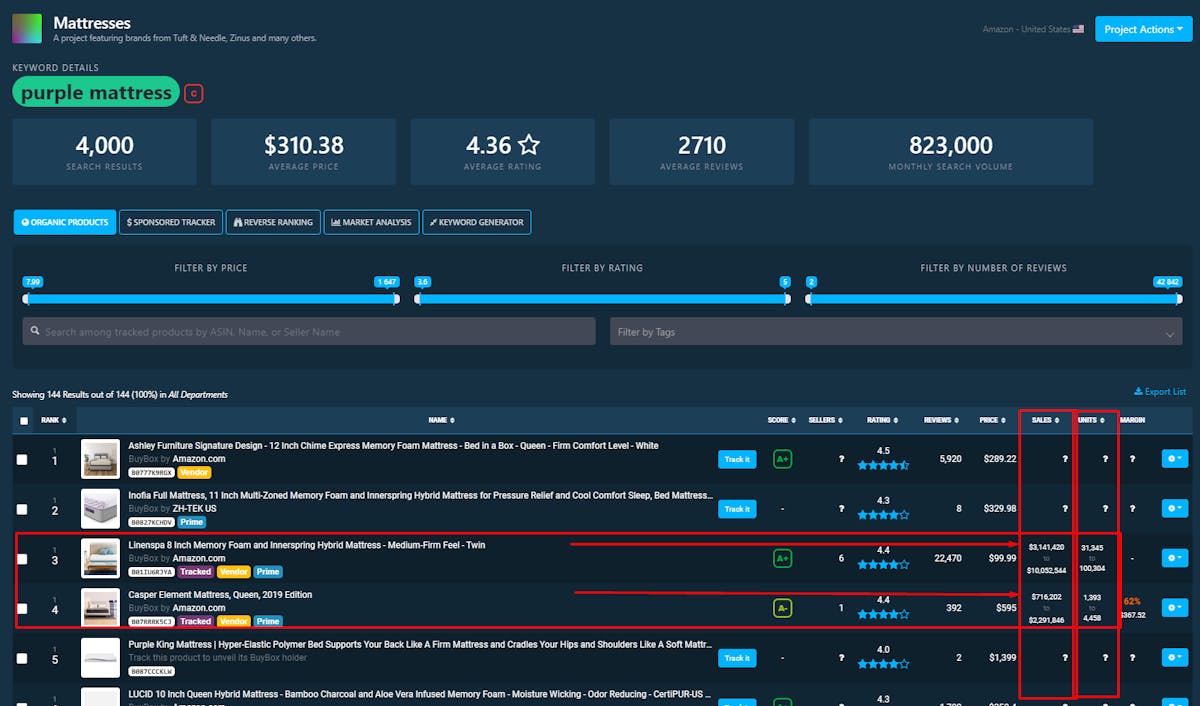This screenshot has height=706, width=1200.
Task: Open gear actions menu for Purple King Mattress
Action: pos(1174,657)
